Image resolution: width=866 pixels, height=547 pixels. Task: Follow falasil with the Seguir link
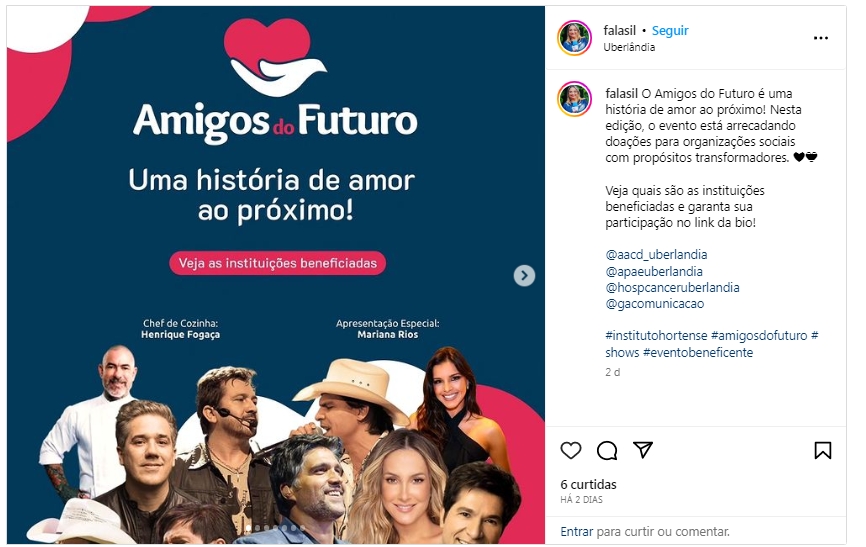tap(670, 30)
